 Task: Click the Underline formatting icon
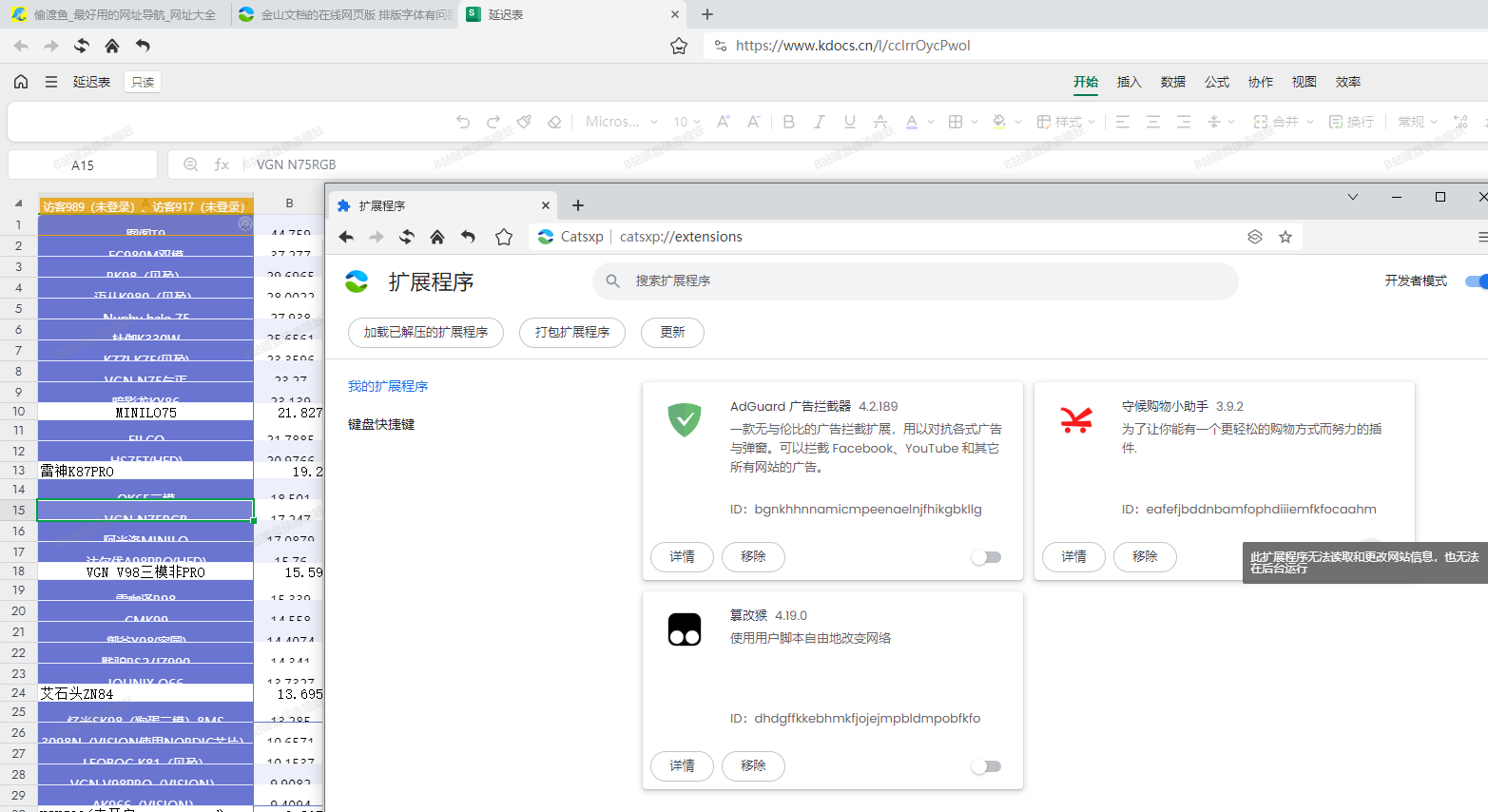848,121
